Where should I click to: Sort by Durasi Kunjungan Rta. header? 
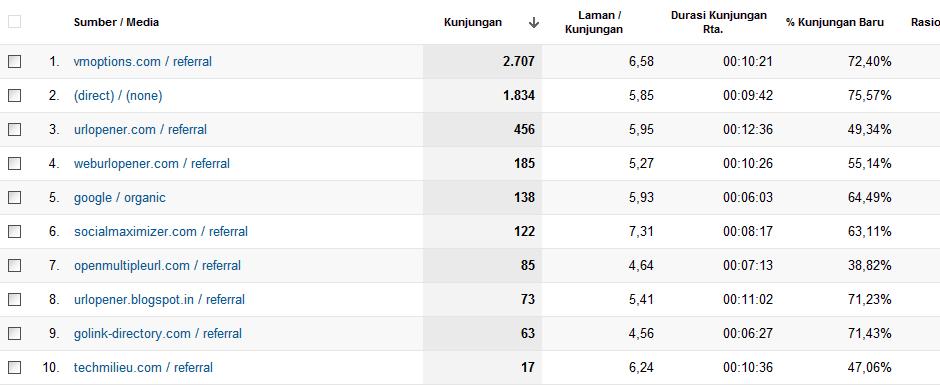pos(719,22)
